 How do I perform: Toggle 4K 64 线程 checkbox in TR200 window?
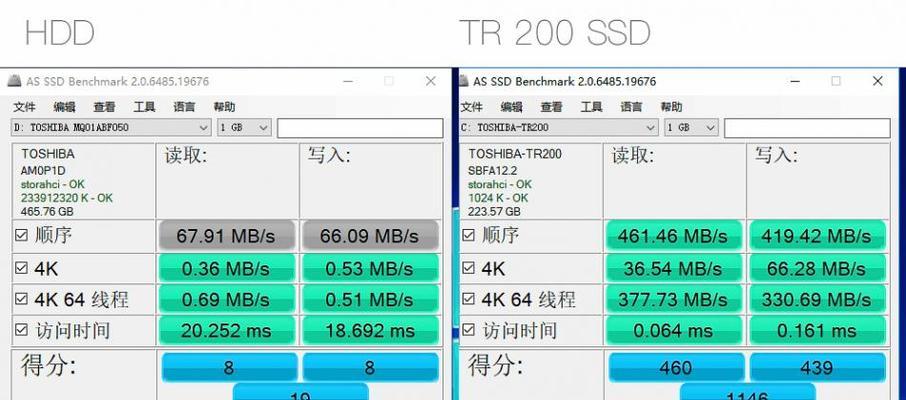469,299
